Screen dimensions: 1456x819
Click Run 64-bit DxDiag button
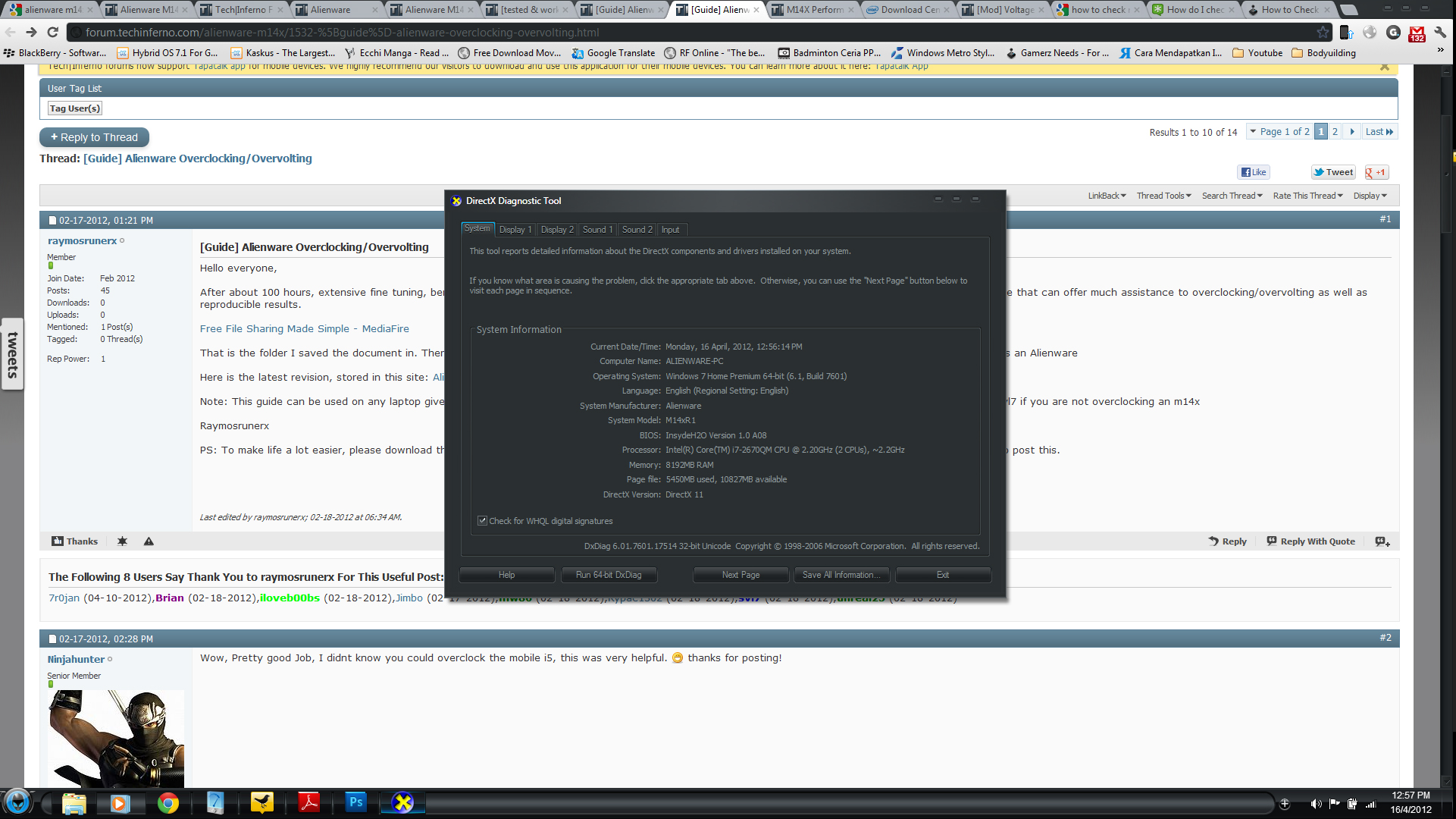pyautogui.click(x=609, y=575)
